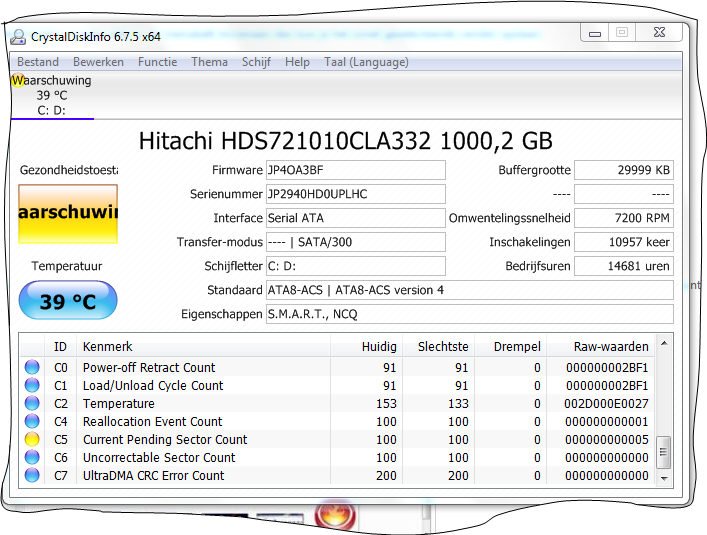Click the blue status dot for Power-off Retract Count
Viewport: 707px width, 535px height.
[32, 367]
